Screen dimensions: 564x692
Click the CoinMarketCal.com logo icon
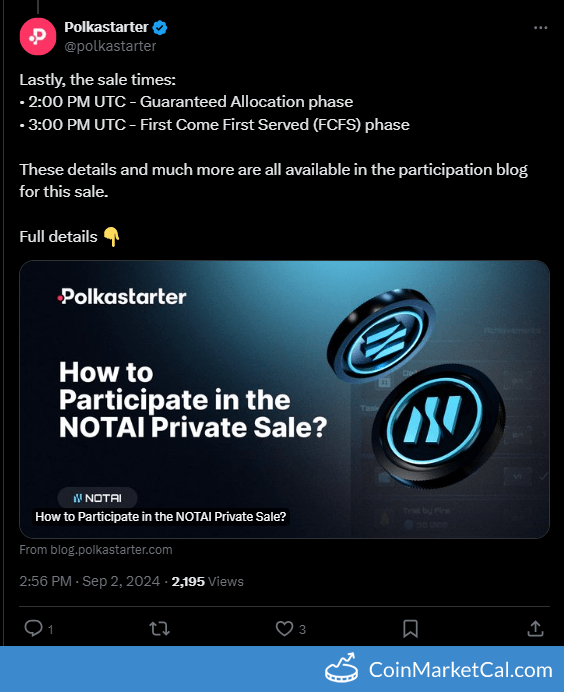[342, 668]
